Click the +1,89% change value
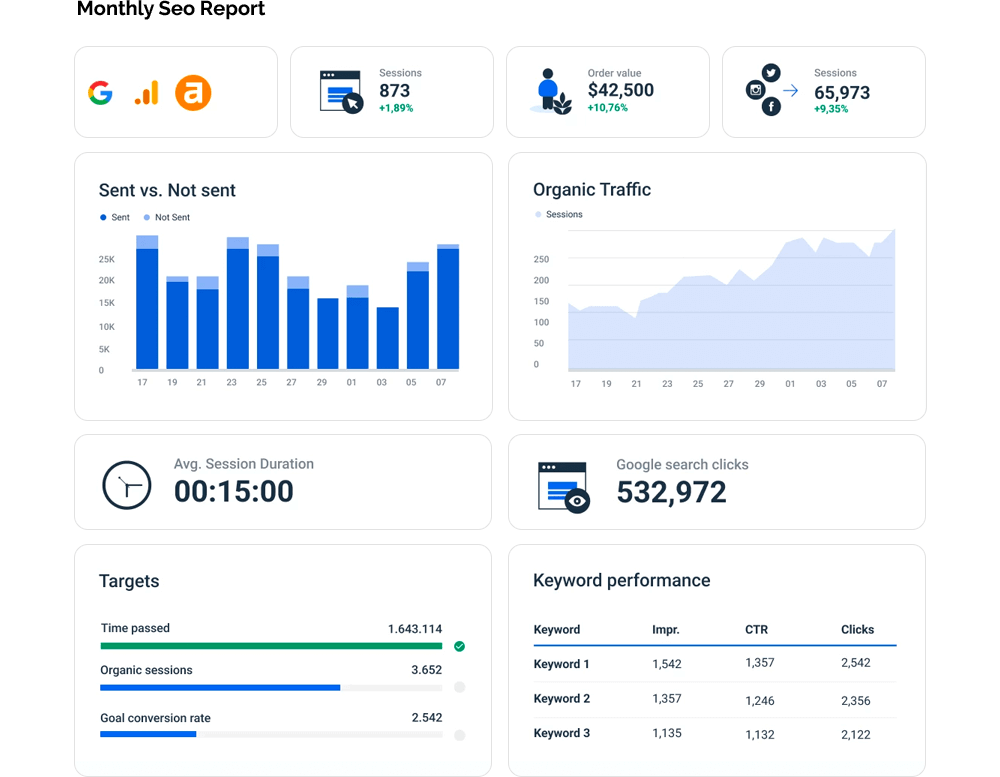This screenshot has height=777, width=1000. pos(396,108)
